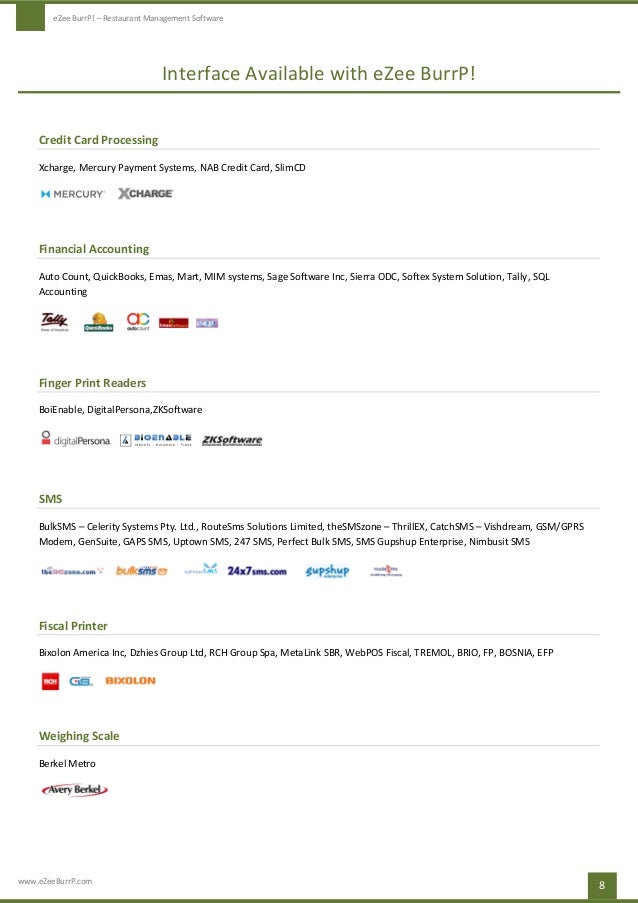Open the AutoCount logo
Viewport: 638px width, 903px height.
pyautogui.click(x=138, y=321)
